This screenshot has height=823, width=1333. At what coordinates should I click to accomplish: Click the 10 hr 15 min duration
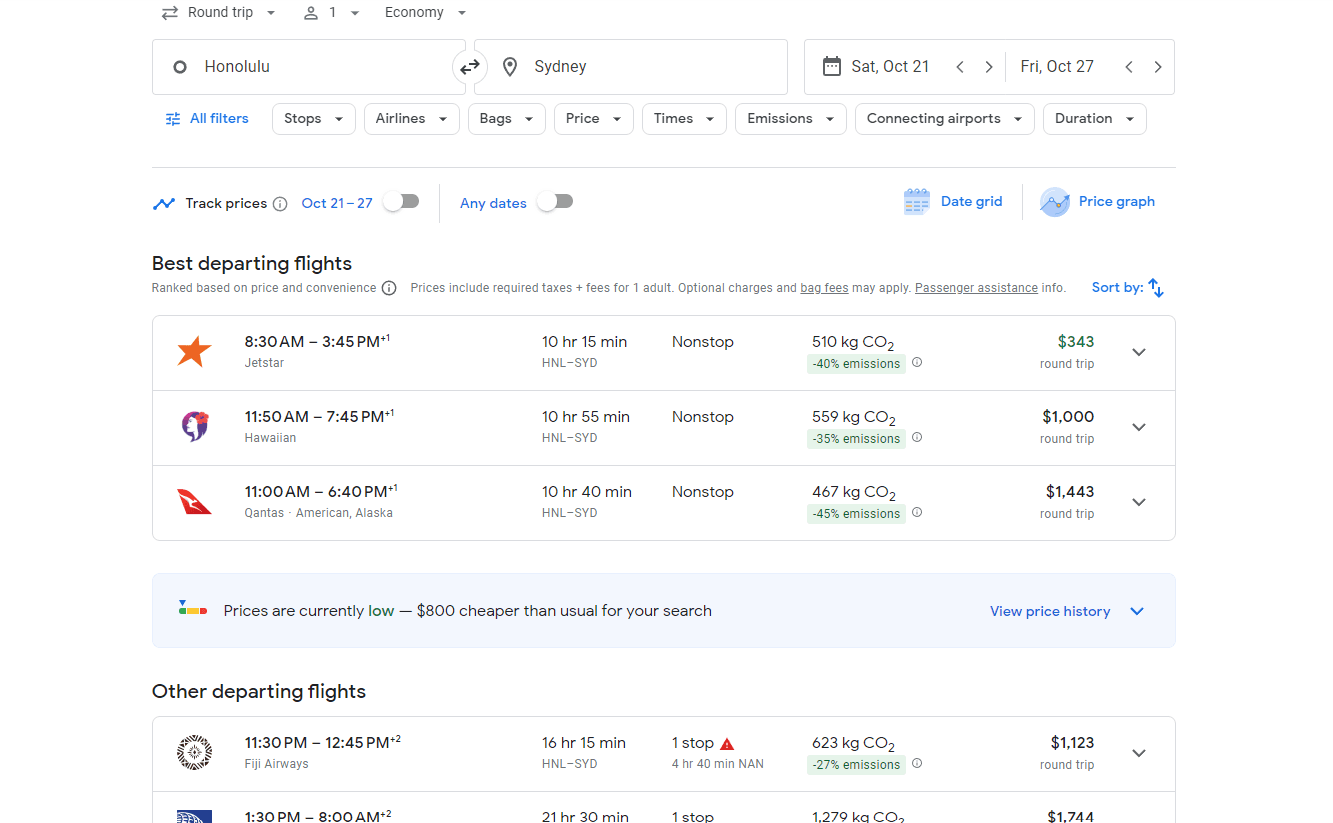(x=584, y=342)
